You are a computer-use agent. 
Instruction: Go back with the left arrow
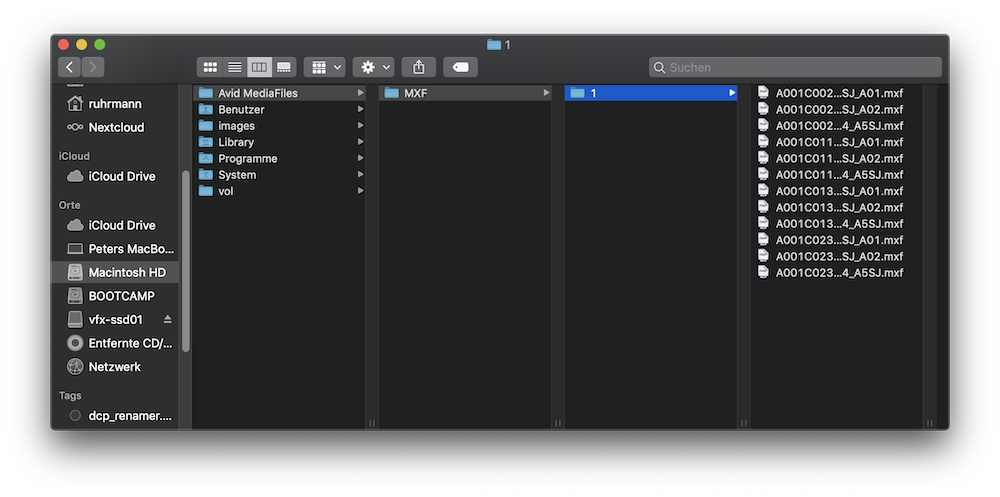pyautogui.click(x=69, y=67)
